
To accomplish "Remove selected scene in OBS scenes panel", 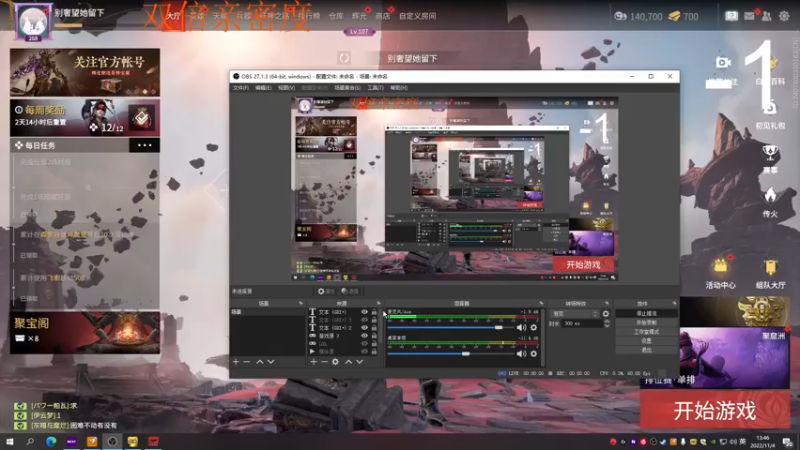I will pyautogui.click(x=247, y=362).
